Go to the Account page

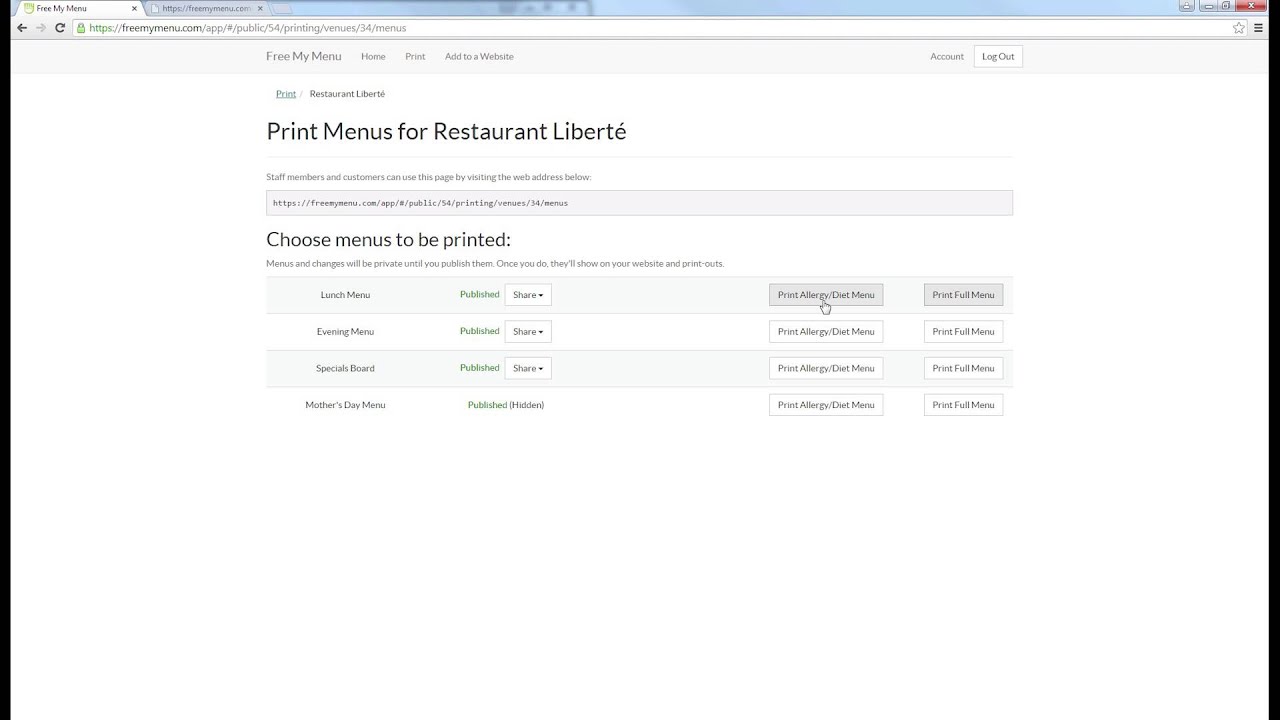(x=947, y=56)
